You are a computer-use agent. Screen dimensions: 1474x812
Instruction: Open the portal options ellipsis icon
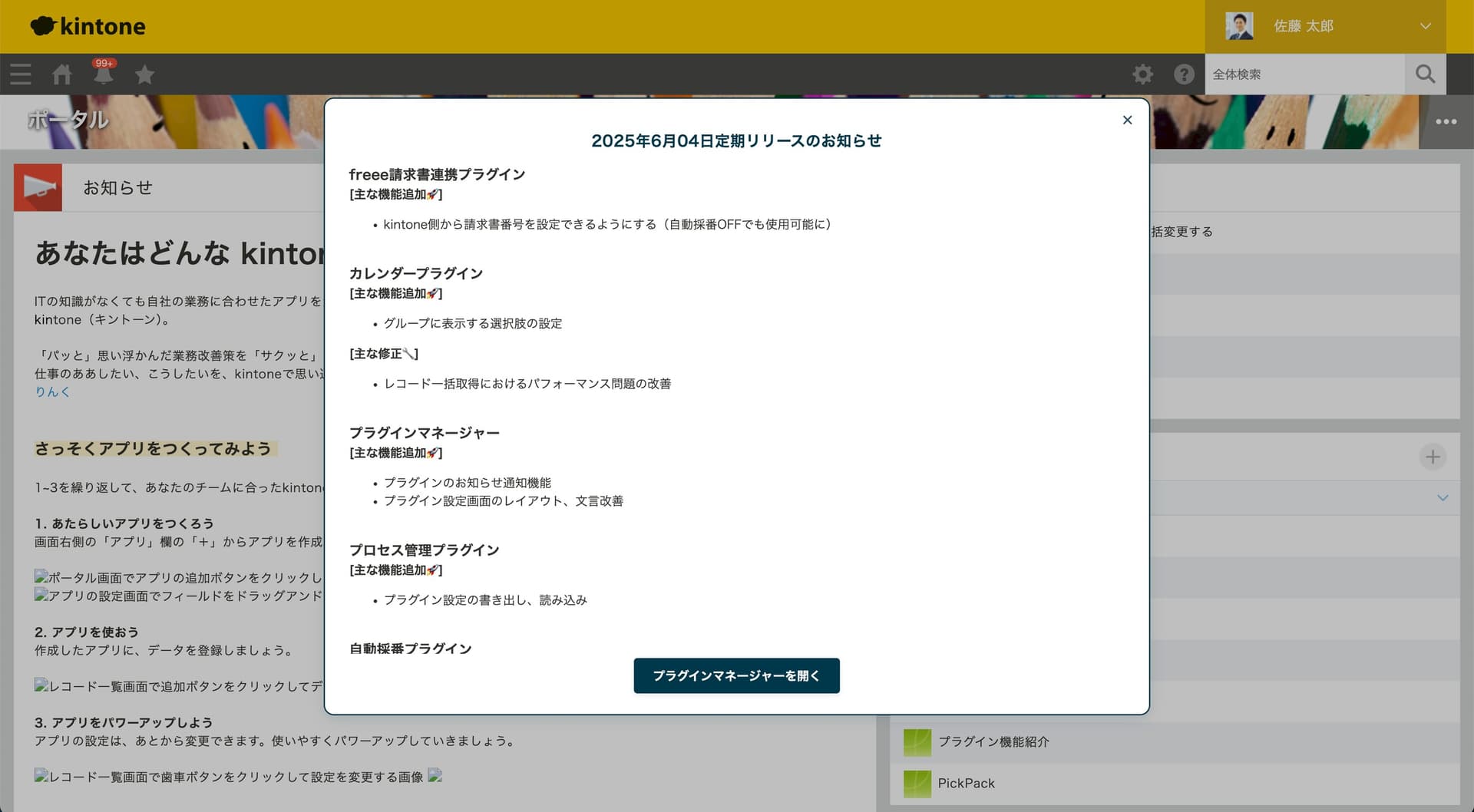1446,121
